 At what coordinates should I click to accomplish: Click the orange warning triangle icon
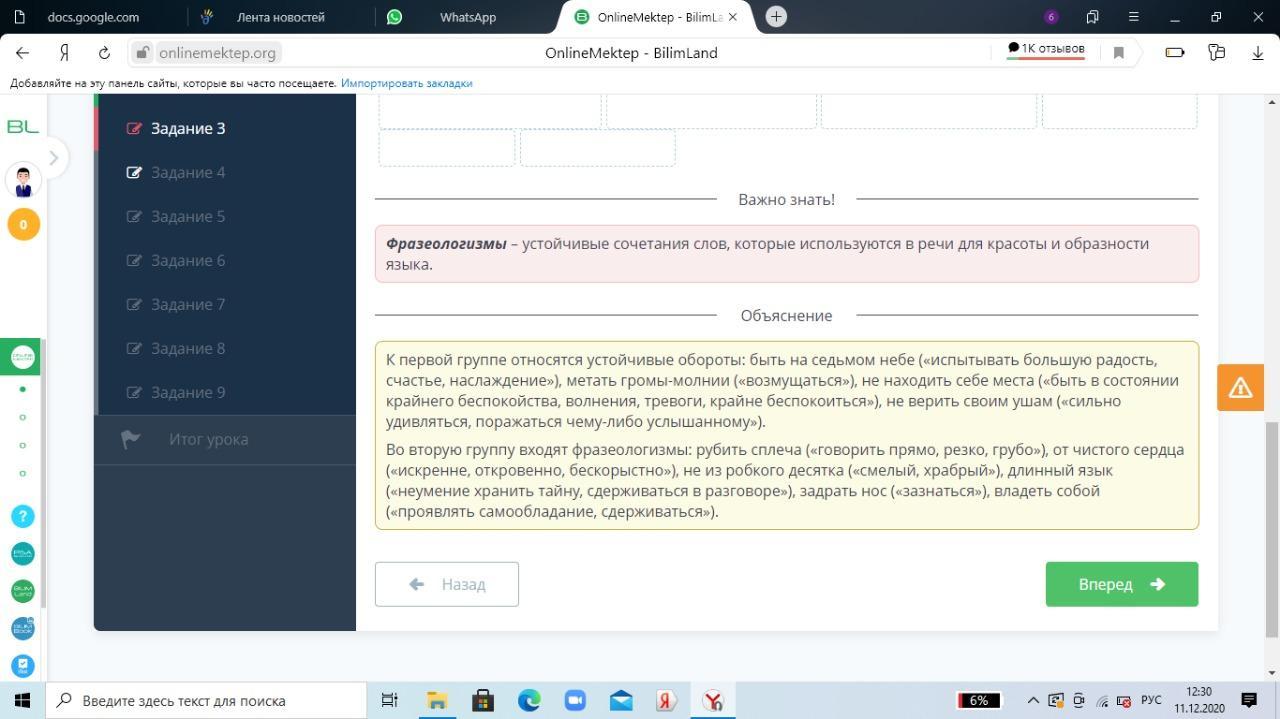(x=1240, y=388)
